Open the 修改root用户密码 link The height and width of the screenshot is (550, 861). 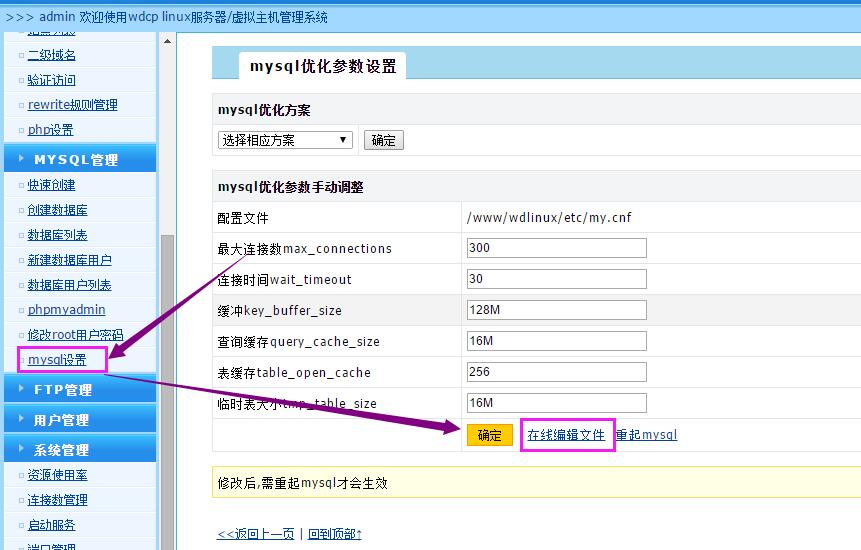click(x=75, y=335)
